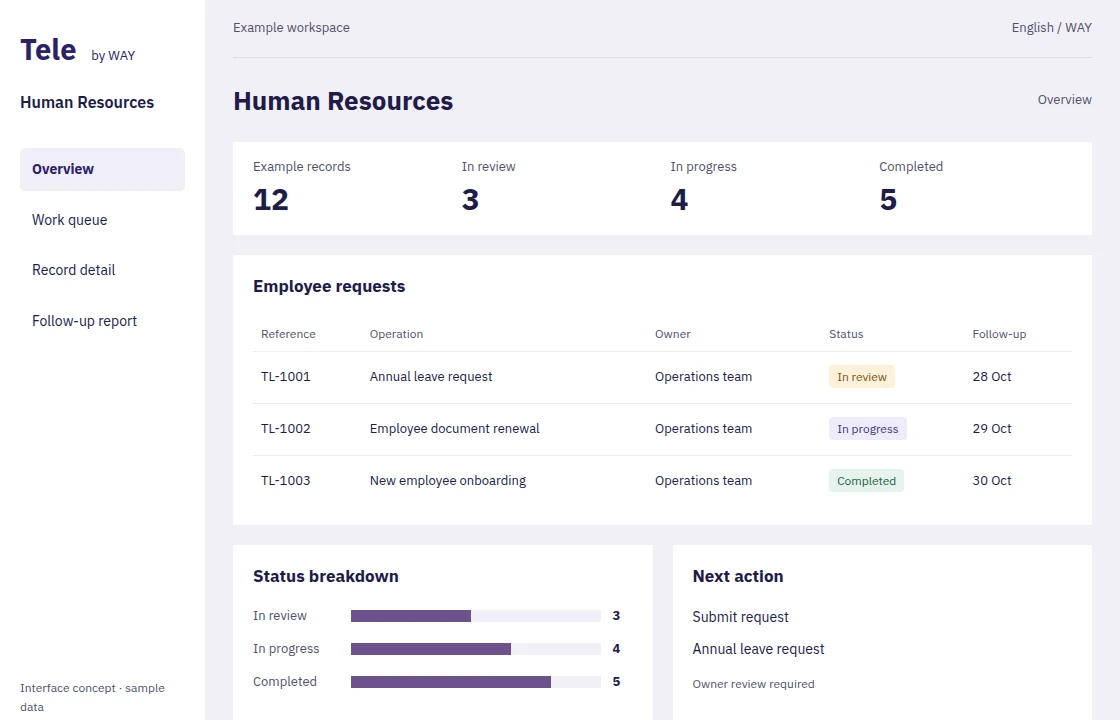
Task: Click the Completed count 5 stat
Action: point(911,188)
